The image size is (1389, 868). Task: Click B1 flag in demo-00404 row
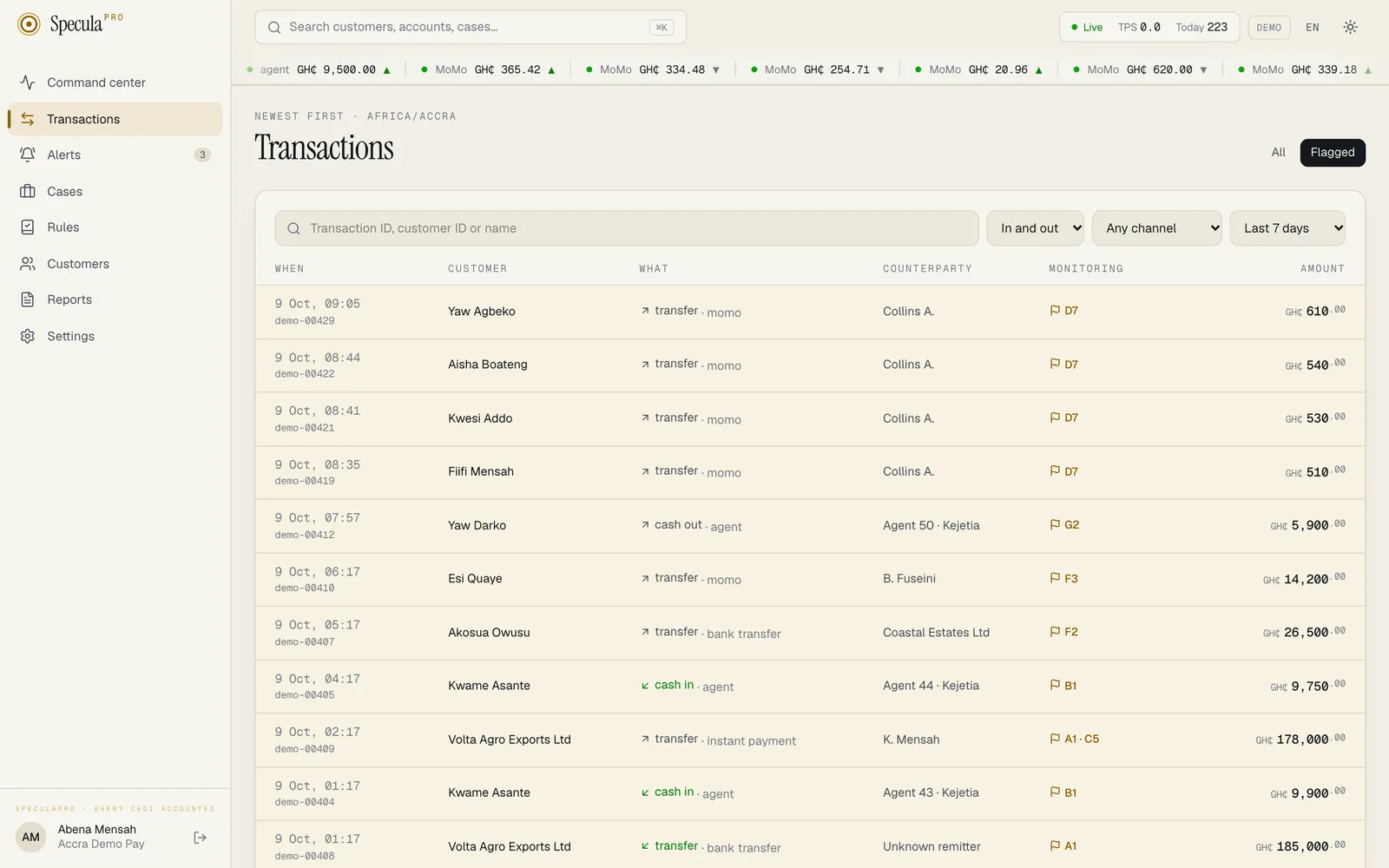tap(1063, 792)
